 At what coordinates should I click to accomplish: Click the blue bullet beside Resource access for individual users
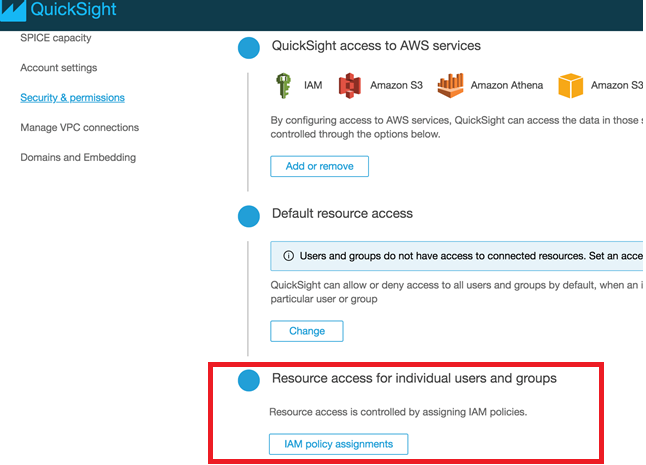click(248, 380)
